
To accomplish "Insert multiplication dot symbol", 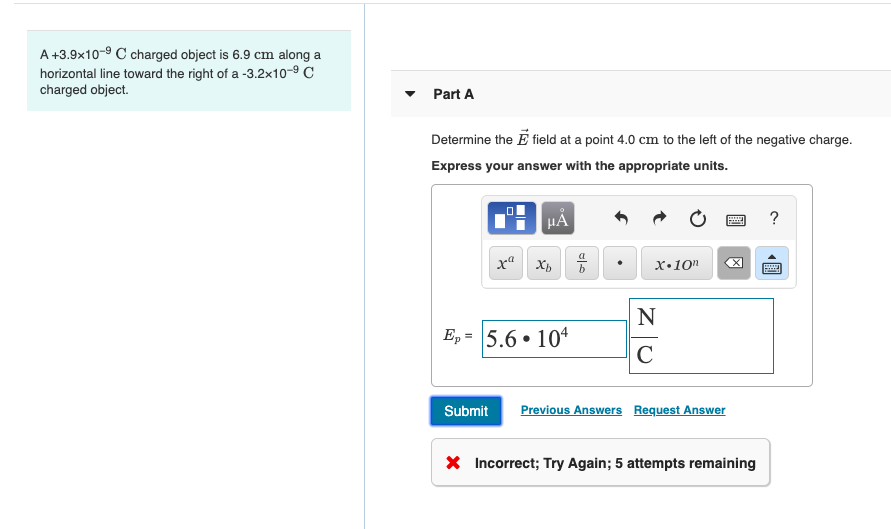I will [x=620, y=263].
